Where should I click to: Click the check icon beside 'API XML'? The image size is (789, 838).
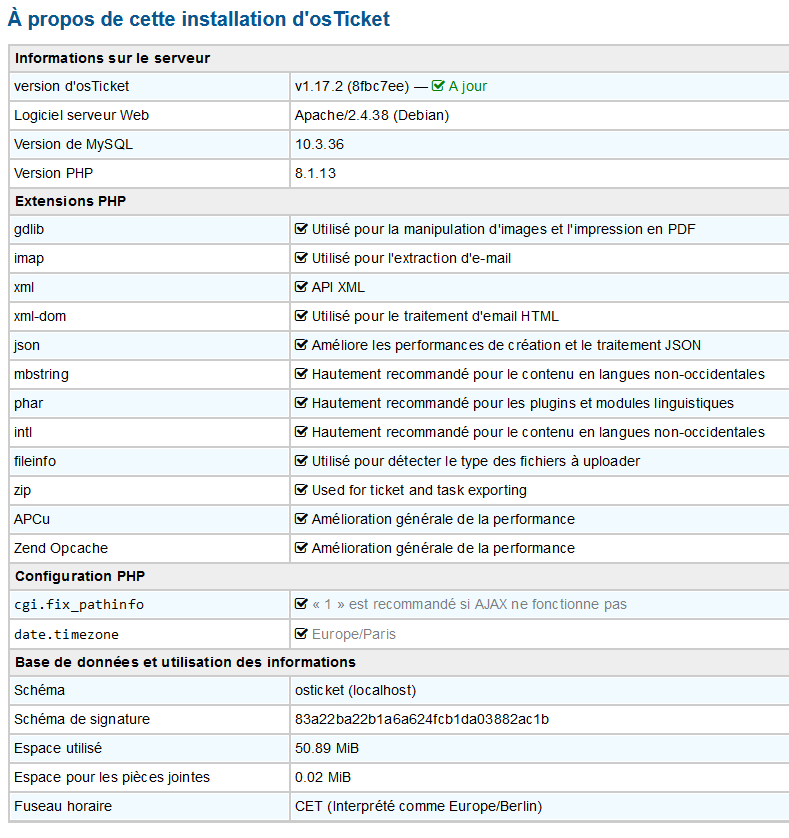click(x=301, y=287)
